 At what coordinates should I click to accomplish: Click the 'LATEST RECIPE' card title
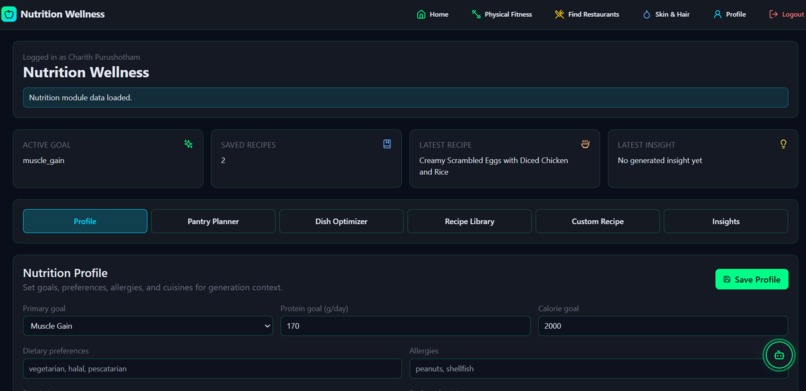tap(445, 145)
